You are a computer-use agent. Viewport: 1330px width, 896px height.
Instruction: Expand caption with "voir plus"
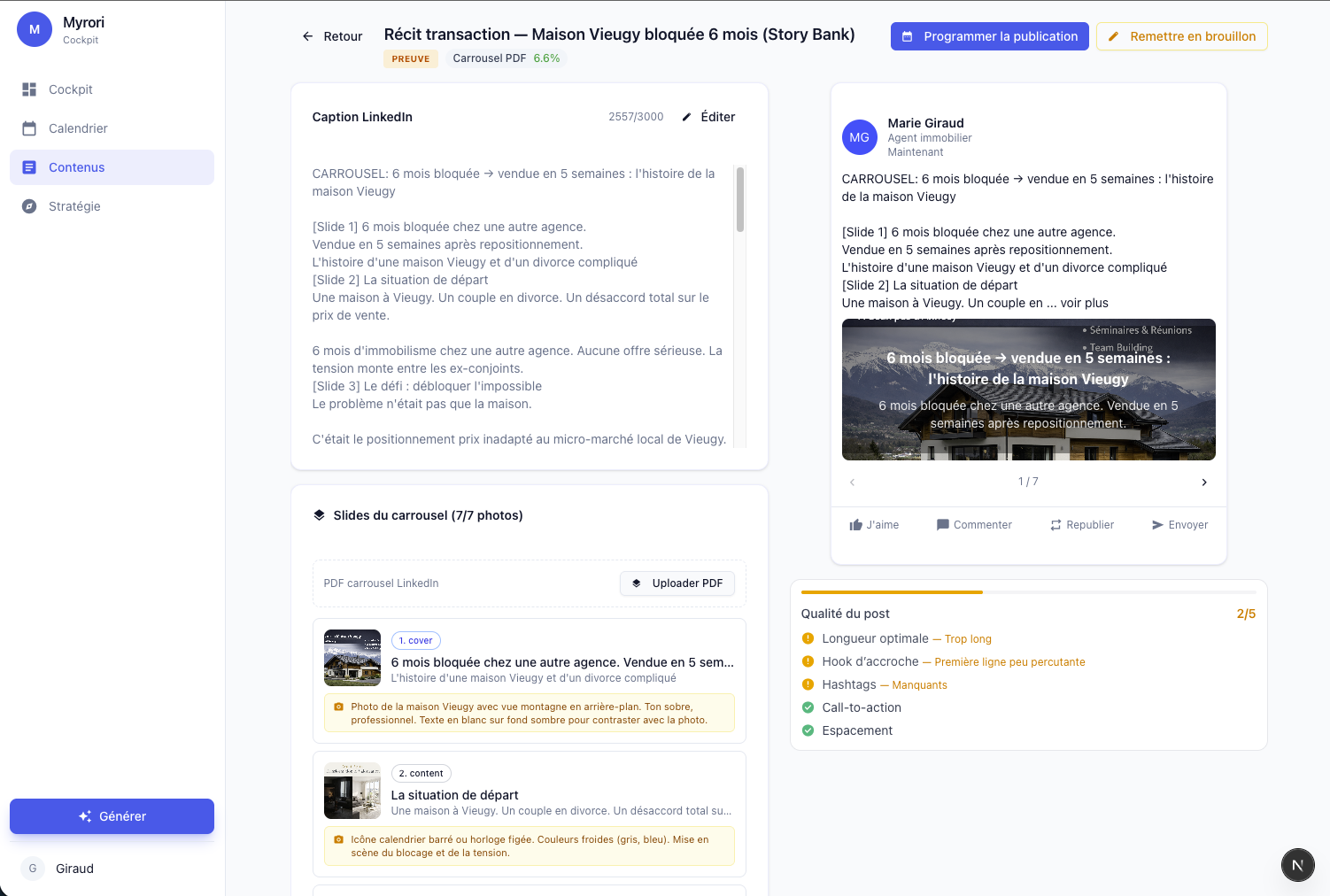pyautogui.click(x=1084, y=303)
